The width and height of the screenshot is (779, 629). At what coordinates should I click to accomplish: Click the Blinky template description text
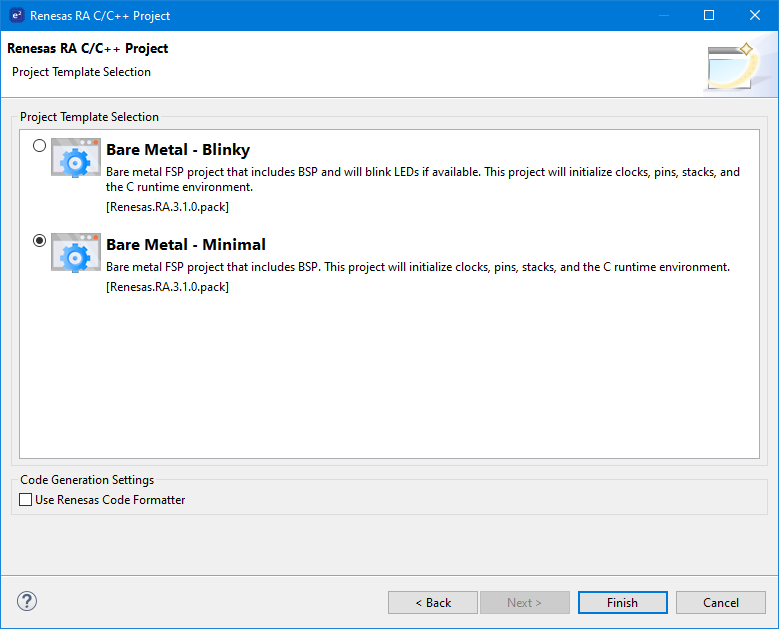coord(422,179)
